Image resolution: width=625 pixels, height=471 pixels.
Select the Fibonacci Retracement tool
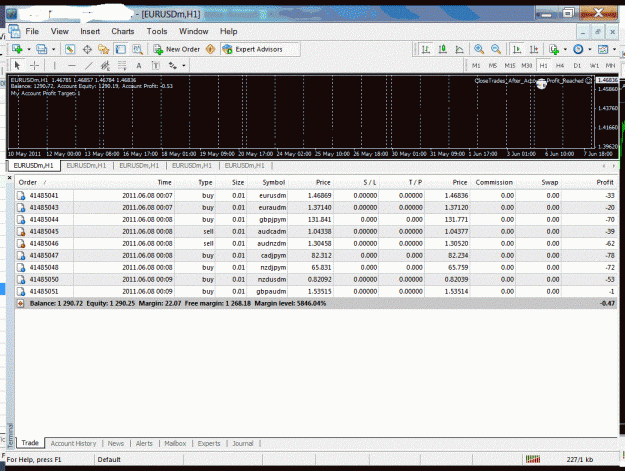click(122, 65)
